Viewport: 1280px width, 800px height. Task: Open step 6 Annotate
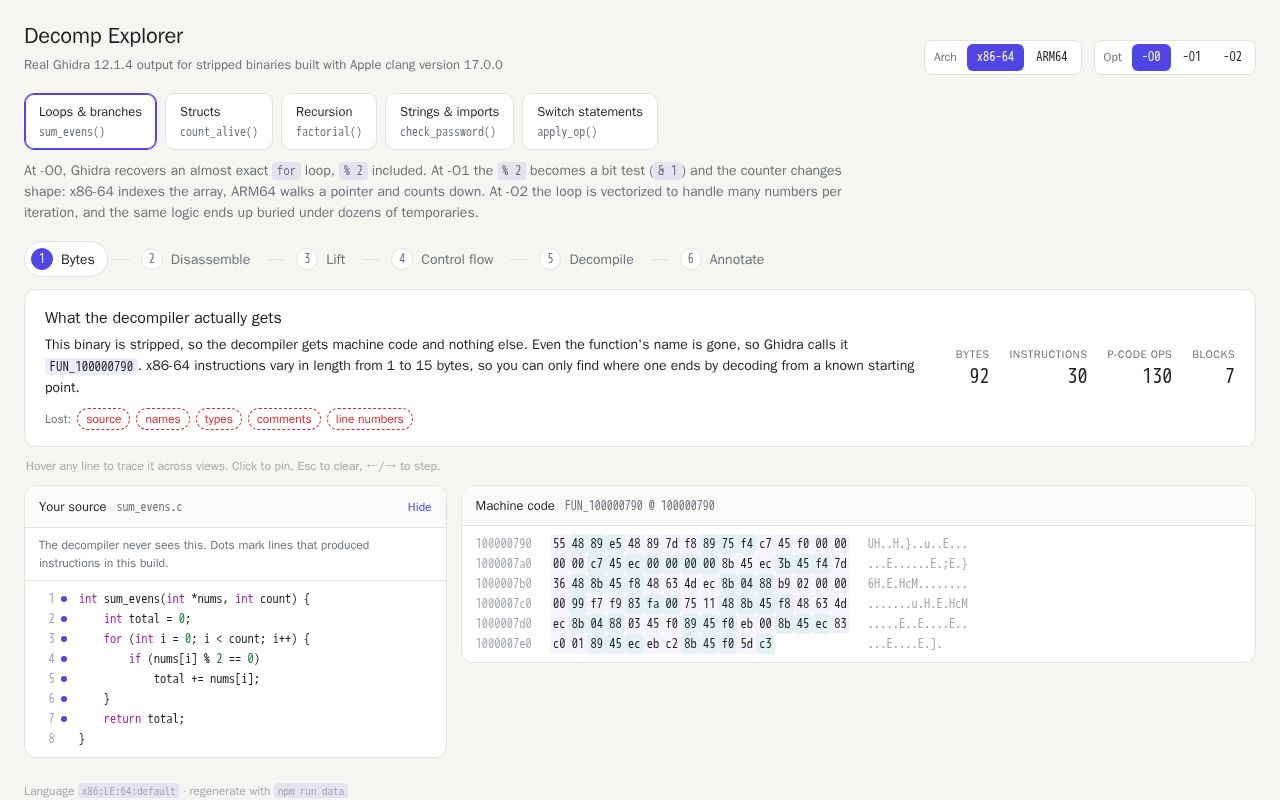point(723,259)
